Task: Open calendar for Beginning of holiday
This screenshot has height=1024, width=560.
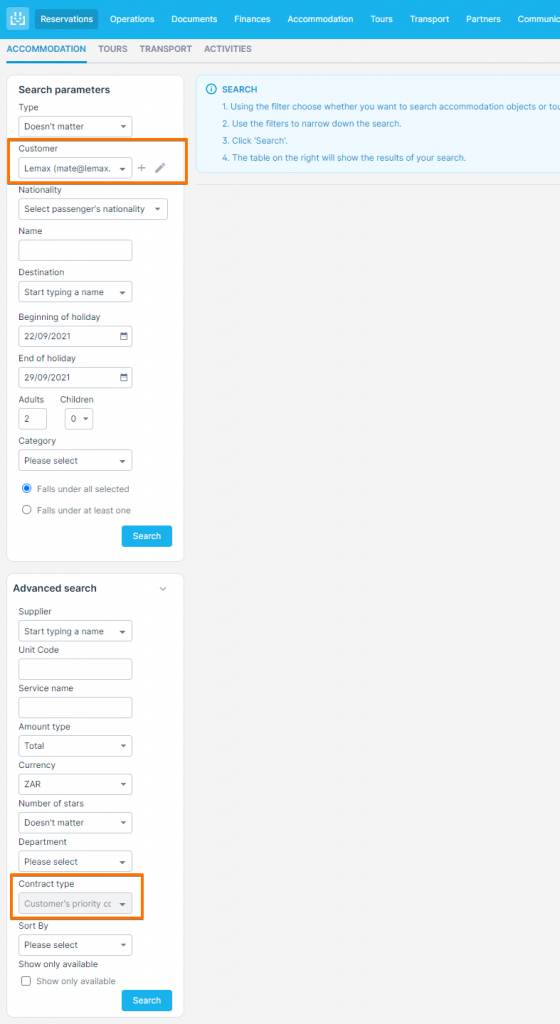Action: click(124, 336)
